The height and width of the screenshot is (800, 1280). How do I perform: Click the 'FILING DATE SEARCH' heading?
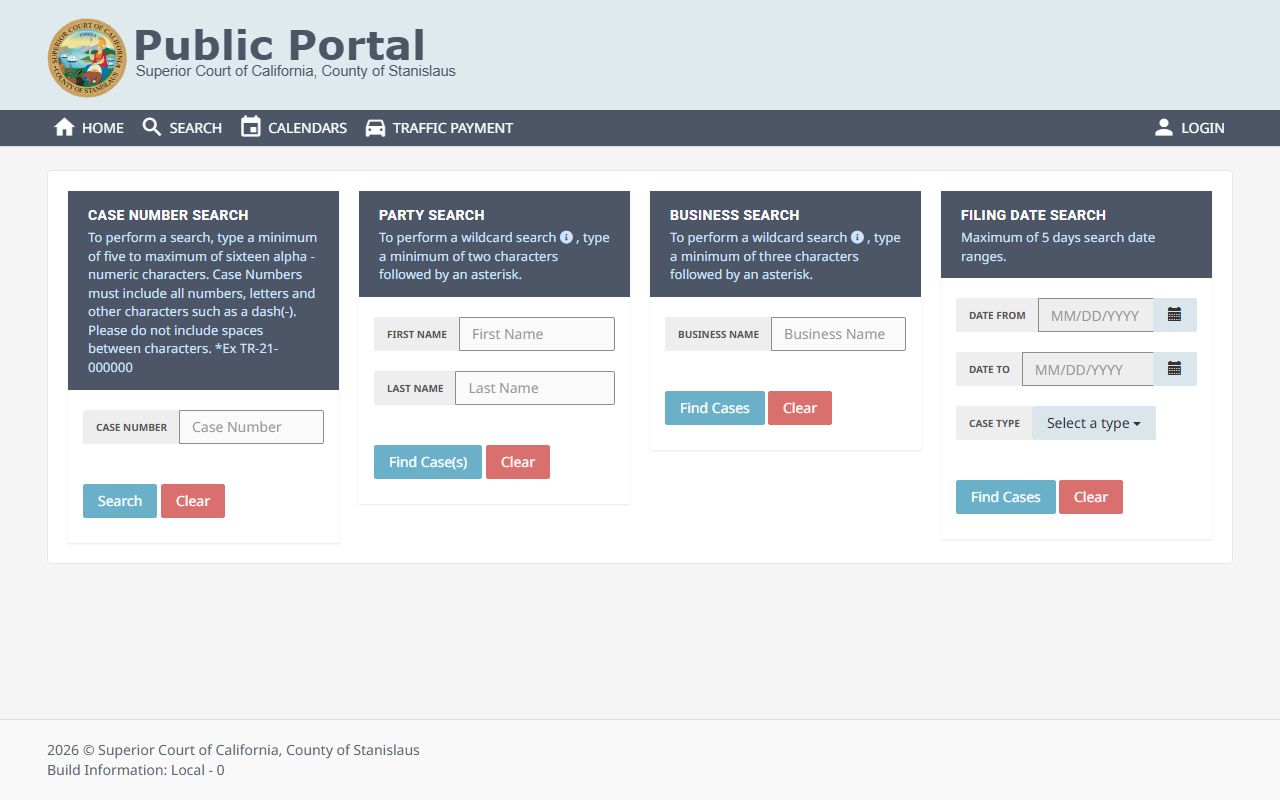point(1033,215)
